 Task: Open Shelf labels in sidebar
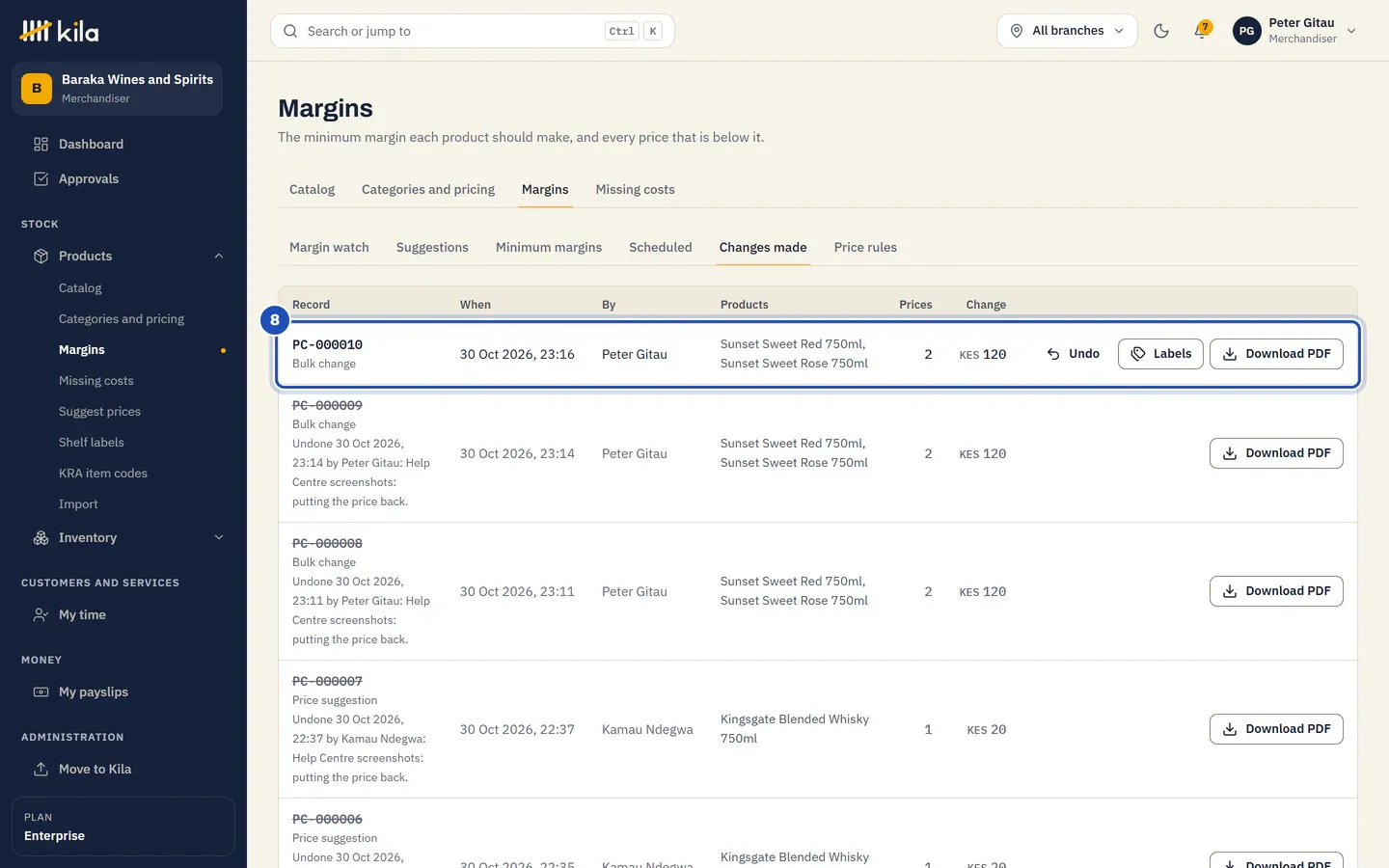92,442
